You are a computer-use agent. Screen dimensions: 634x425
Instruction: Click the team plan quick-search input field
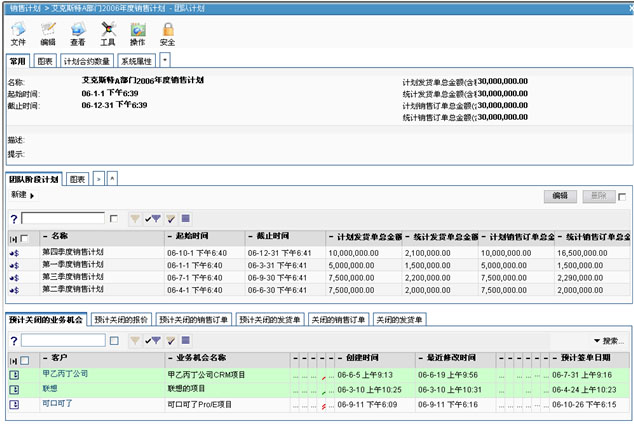click(x=62, y=217)
